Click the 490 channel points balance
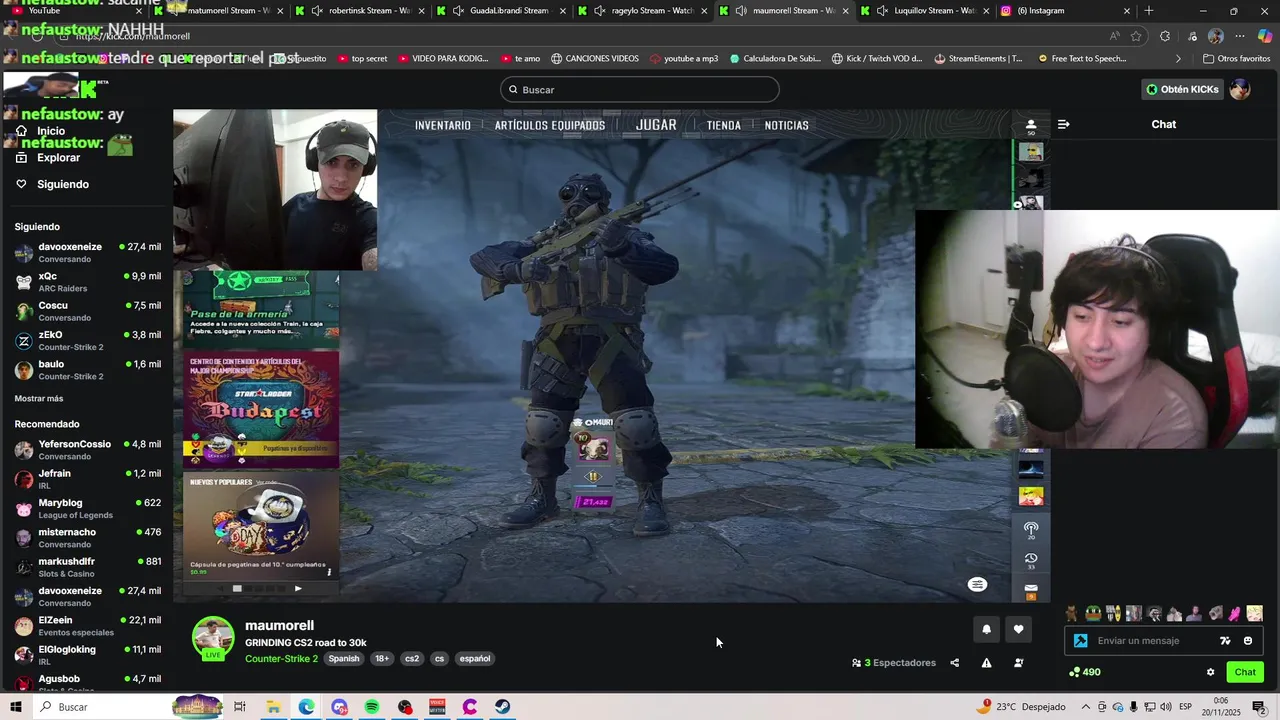The image size is (1280, 720). [x=1085, y=672]
